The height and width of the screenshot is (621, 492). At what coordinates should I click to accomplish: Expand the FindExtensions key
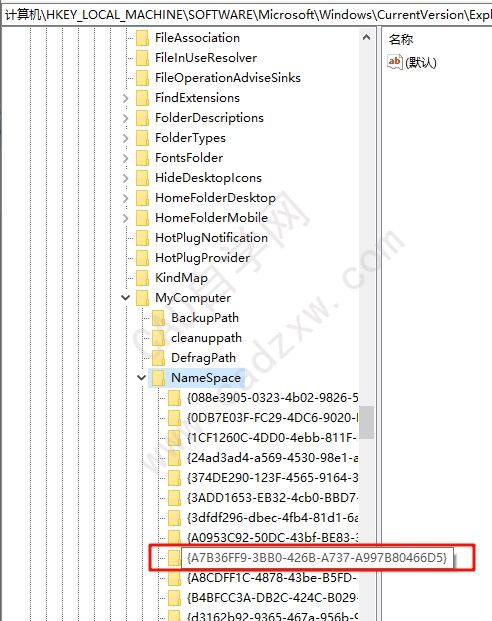pos(126,98)
